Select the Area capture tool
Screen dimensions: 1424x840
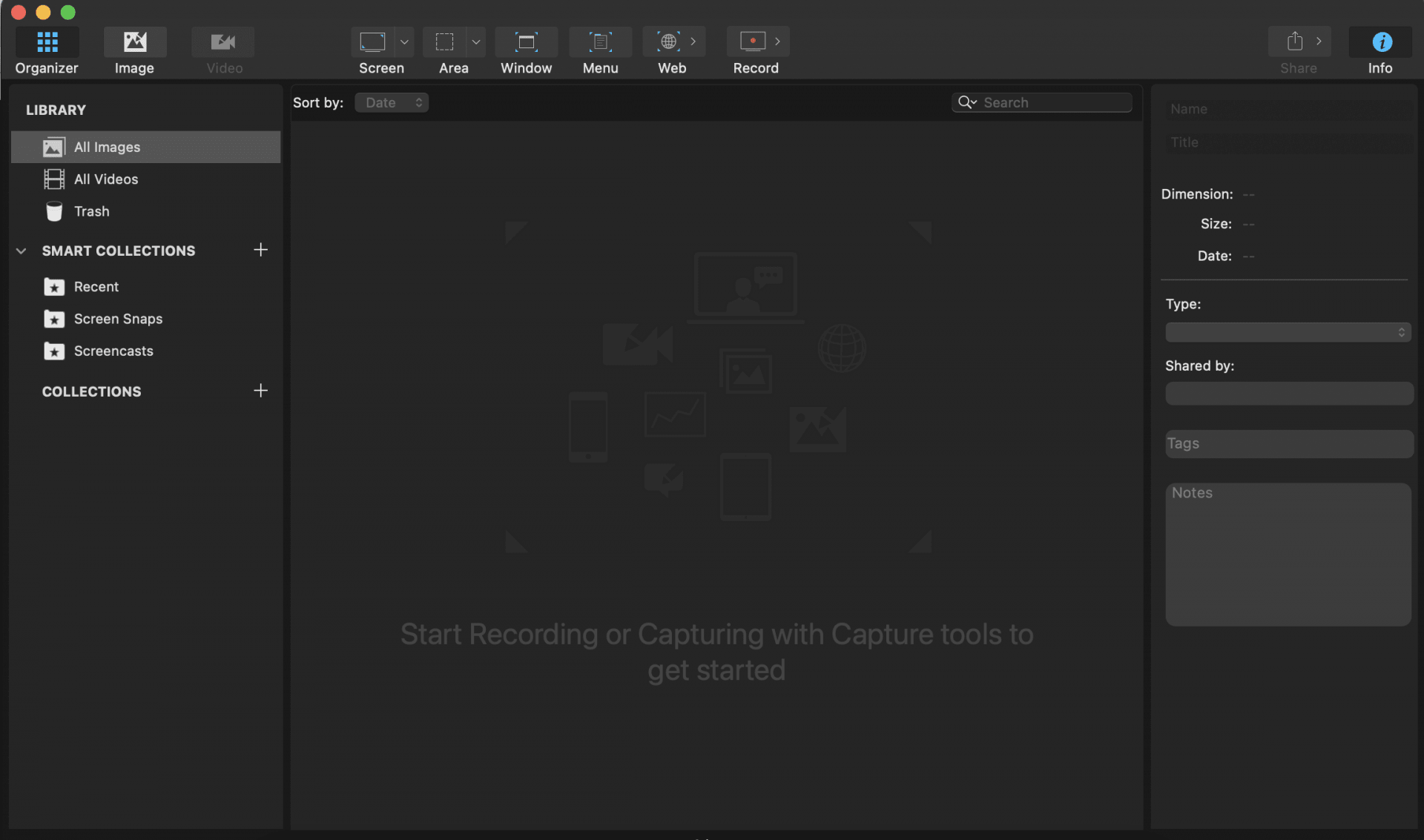coord(444,42)
